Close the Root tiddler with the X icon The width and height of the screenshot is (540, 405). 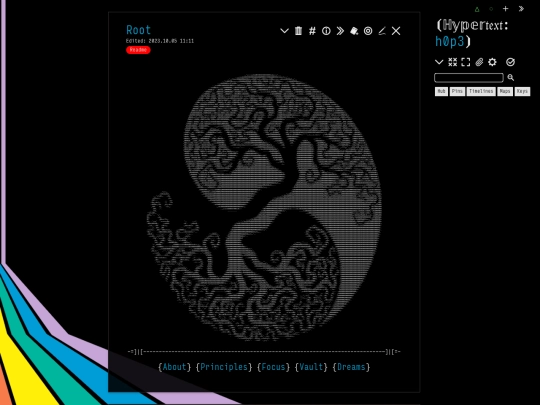point(396,31)
